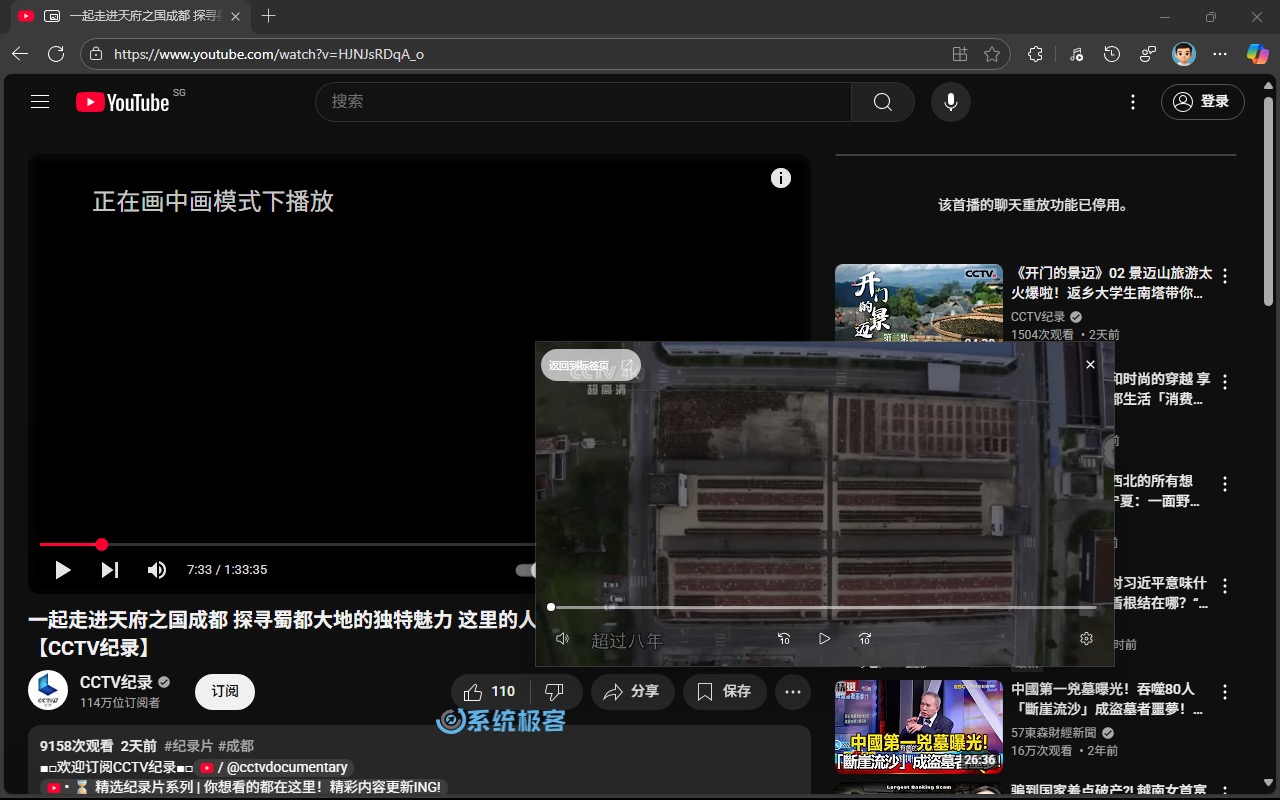Open the #成都 hashtag

(x=236, y=746)
